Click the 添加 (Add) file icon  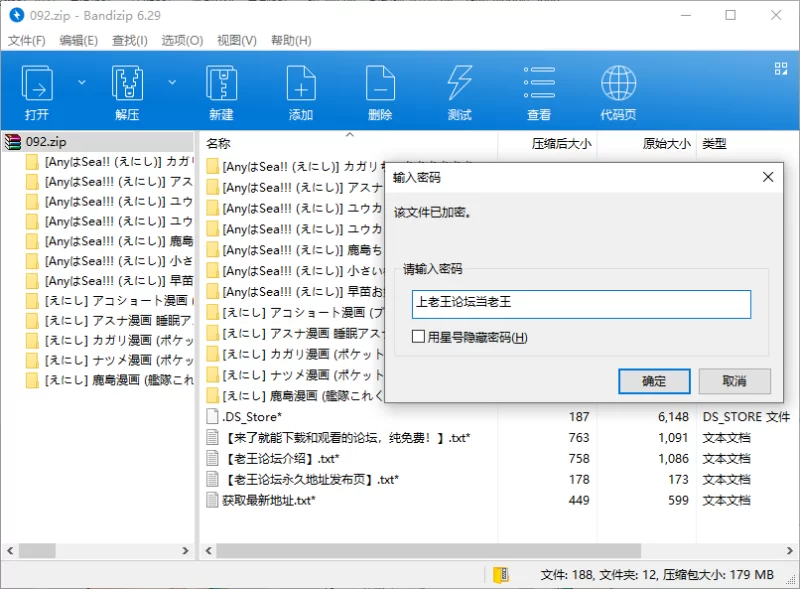pyautogui.click(x=301, y=83)
